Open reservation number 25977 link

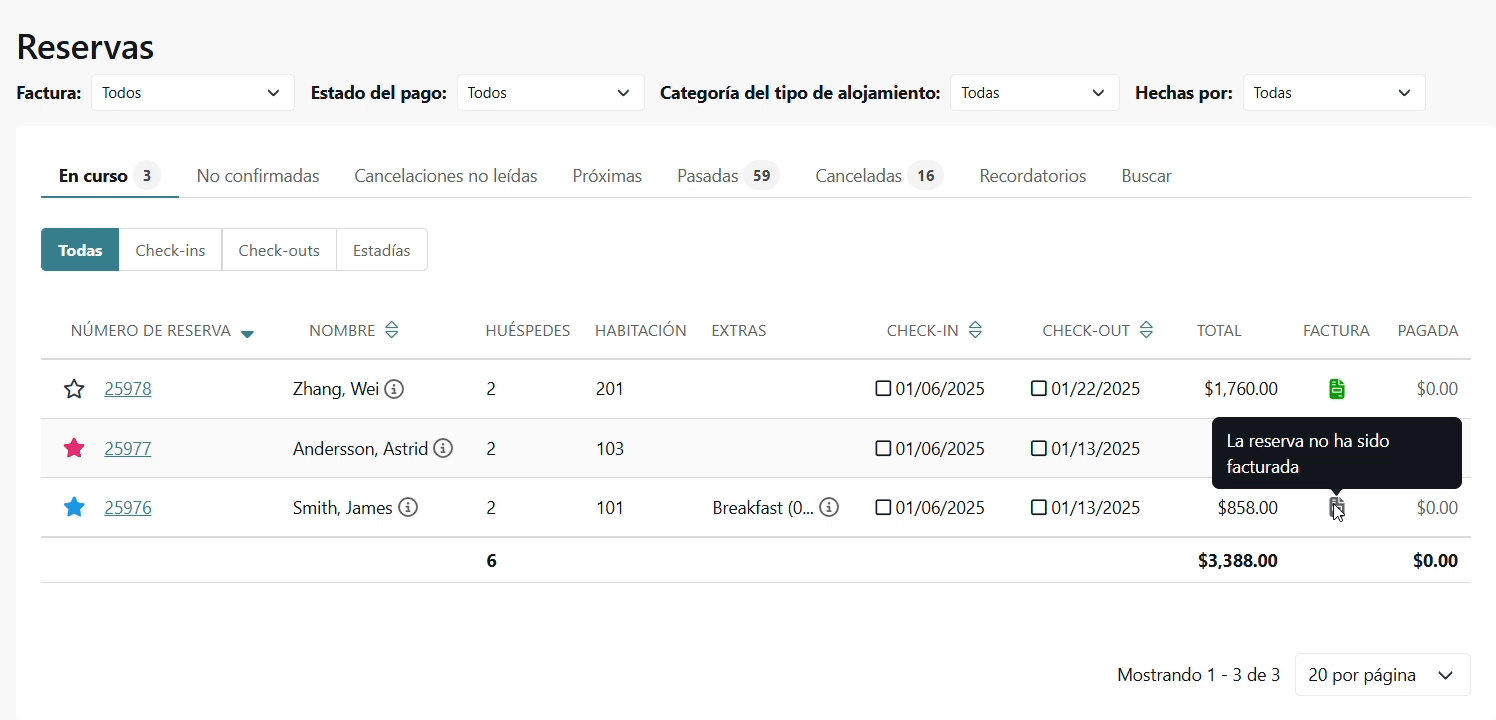click(128, 448)
